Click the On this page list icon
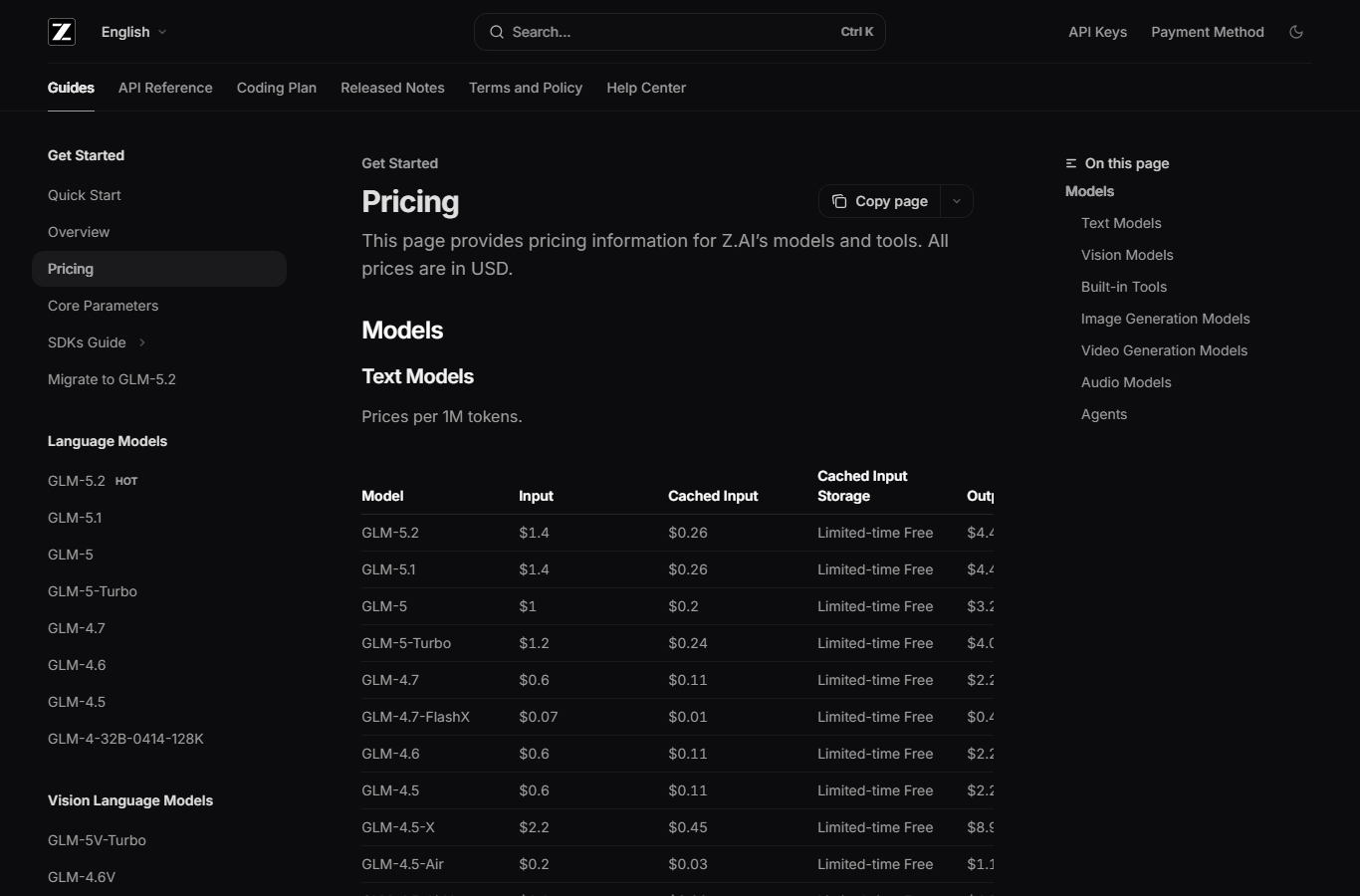Viewport: 1360px width, 896px height. pos(1071,163)
